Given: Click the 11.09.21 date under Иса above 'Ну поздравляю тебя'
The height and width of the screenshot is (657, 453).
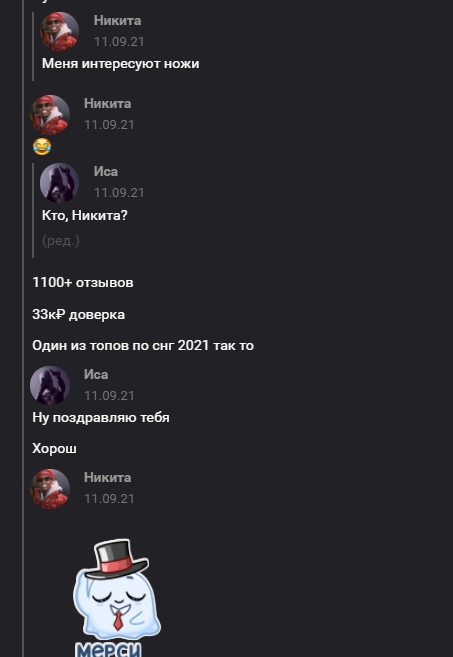Looking at the screenshot, I should 109,396.
